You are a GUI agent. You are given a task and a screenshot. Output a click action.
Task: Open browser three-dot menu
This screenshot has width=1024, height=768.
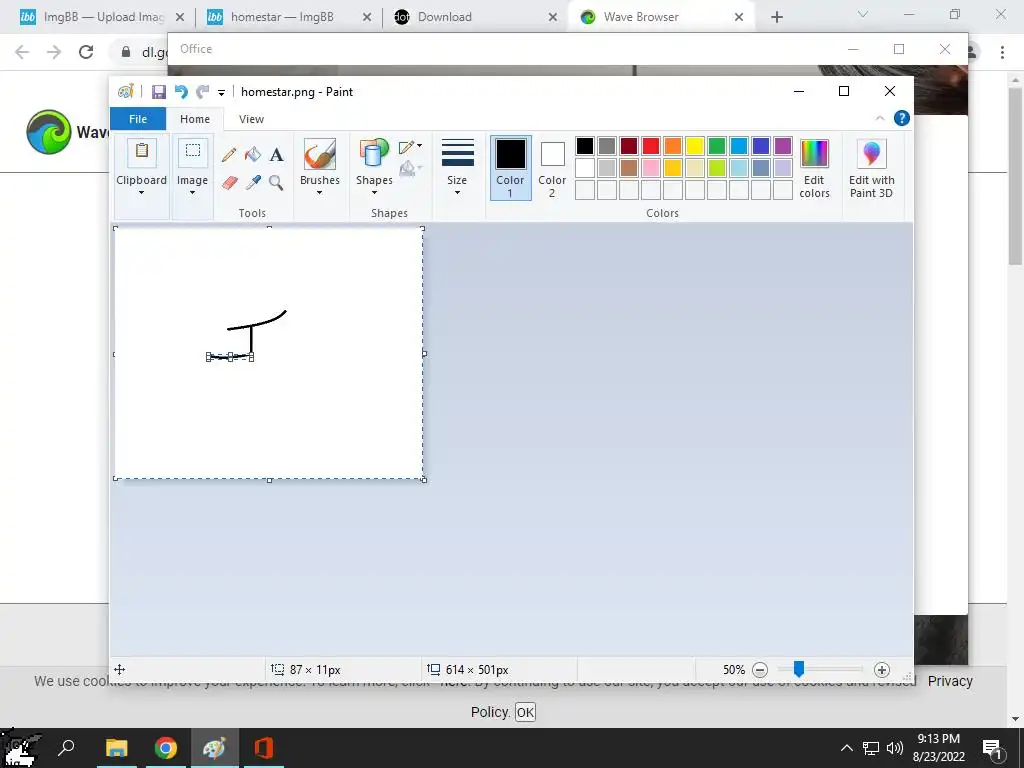click(1002, 52)
